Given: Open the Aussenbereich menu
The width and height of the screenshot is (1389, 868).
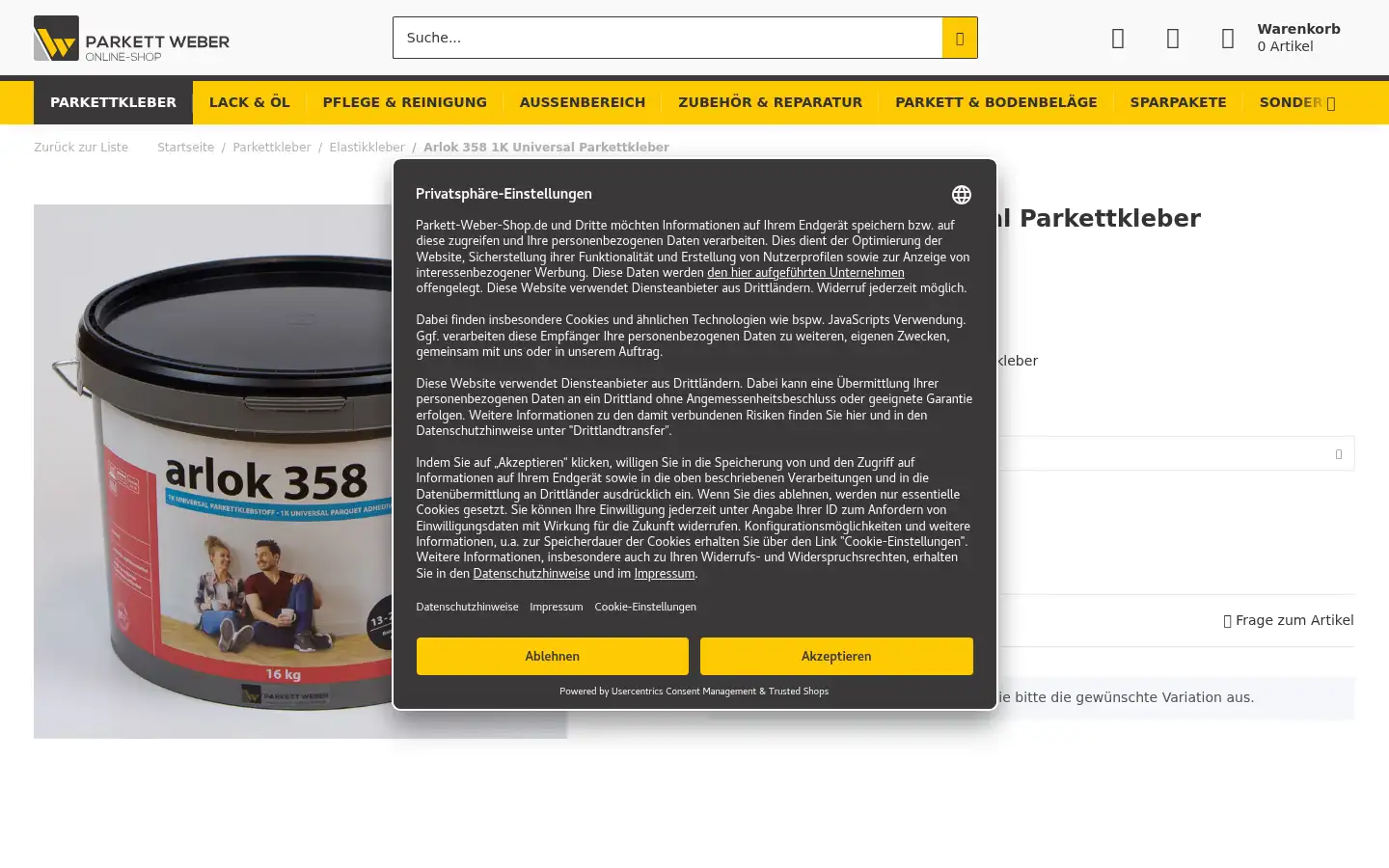Looking at the screenshot, I should [583, 102].
